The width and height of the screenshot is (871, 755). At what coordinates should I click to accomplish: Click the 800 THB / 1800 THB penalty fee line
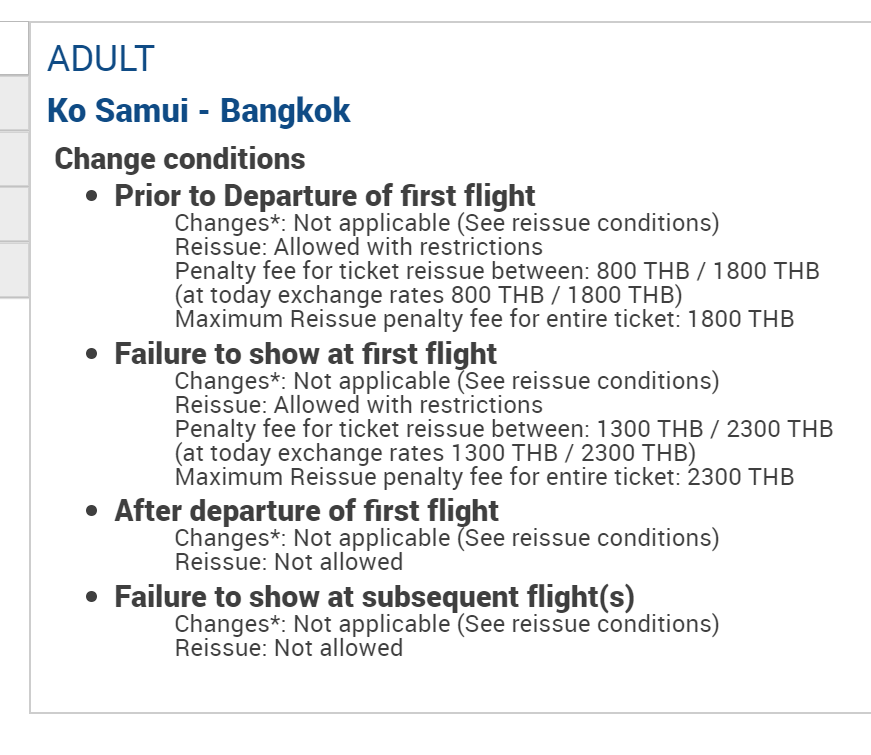click(x=497, y=271)
